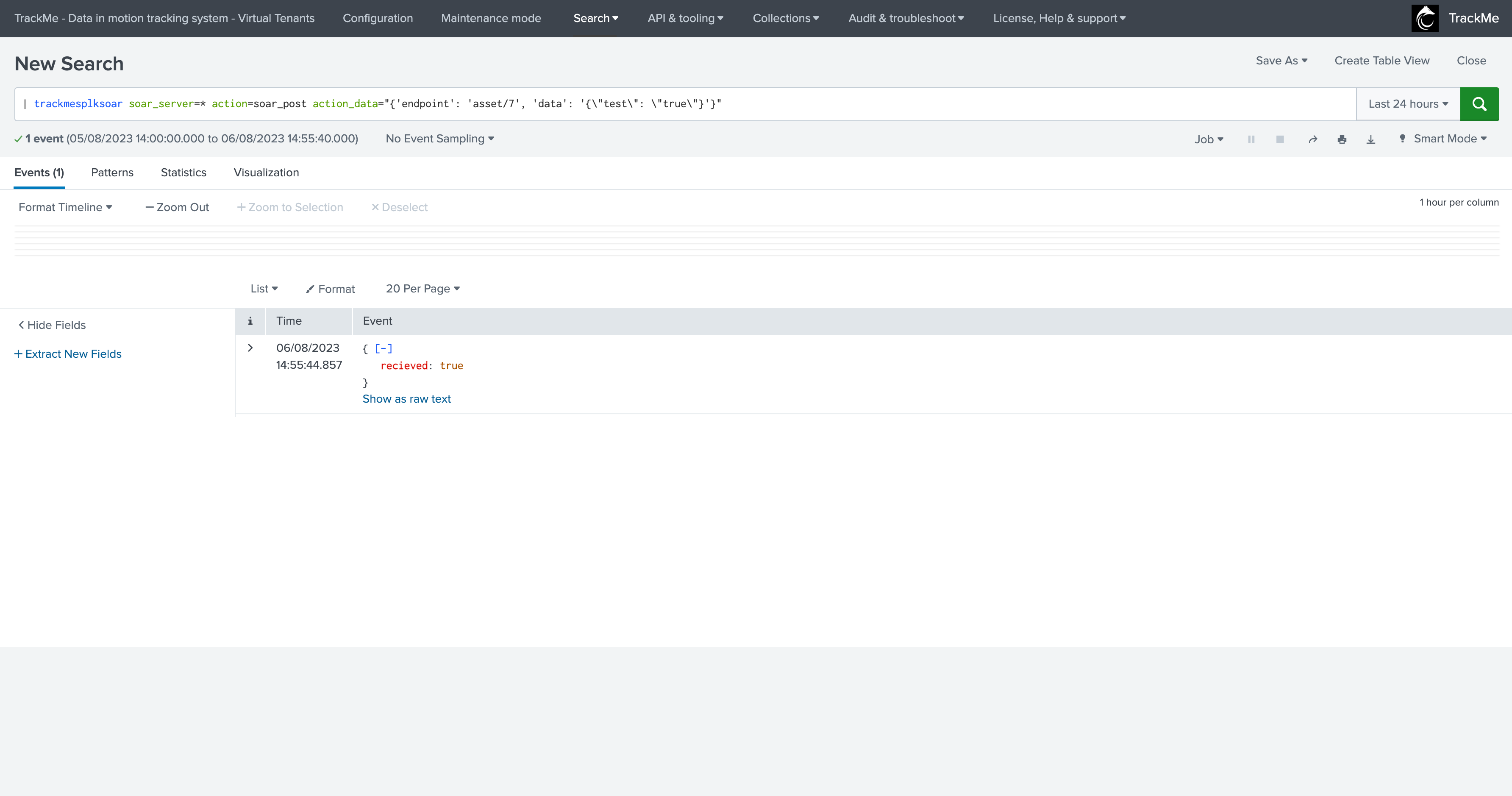Viewport: 1512px width, 796px height.
Task: Switch to the Statistics tab
Action: (x=183, y=173)
